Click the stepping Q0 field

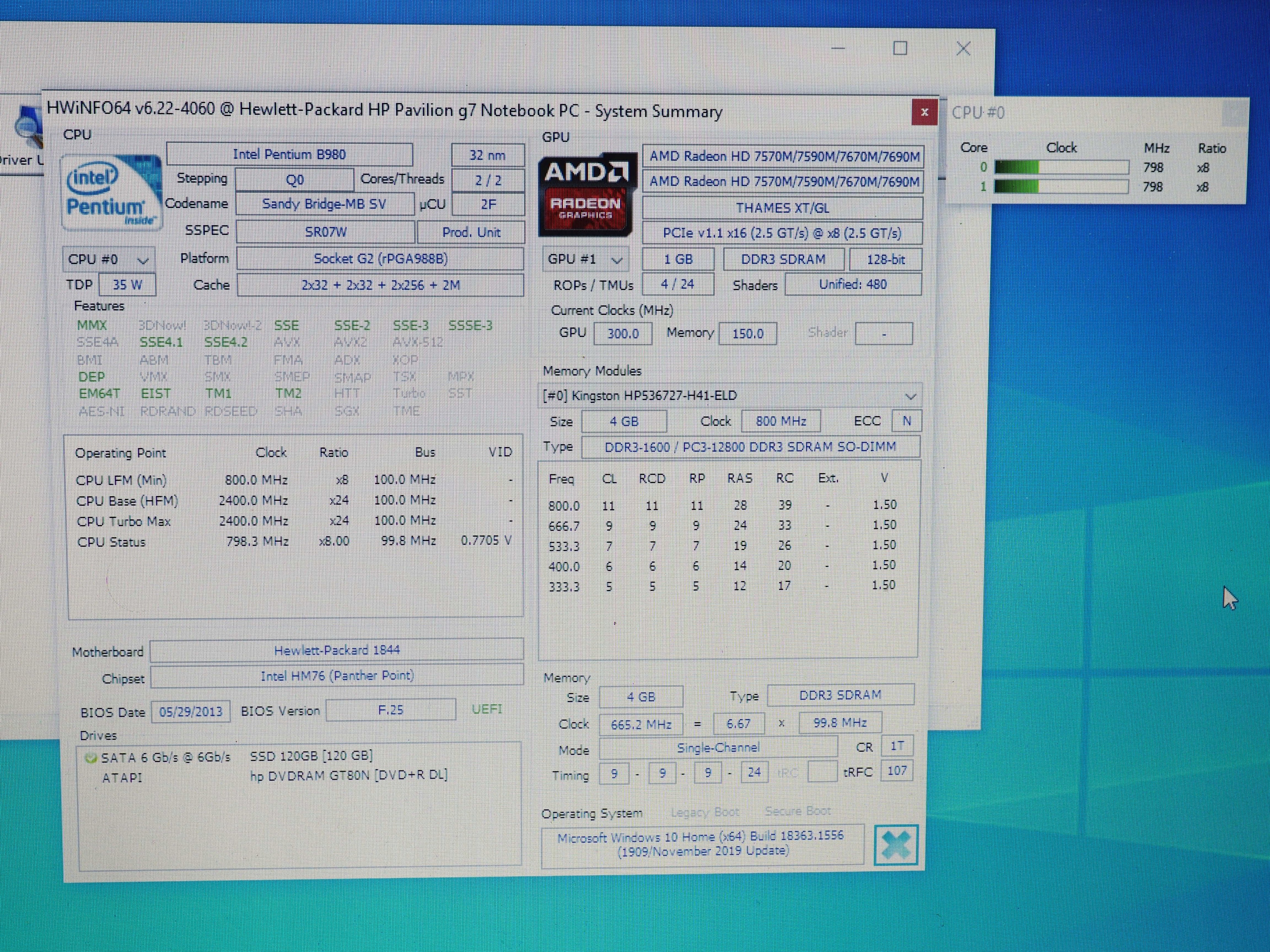click(295, 179)
